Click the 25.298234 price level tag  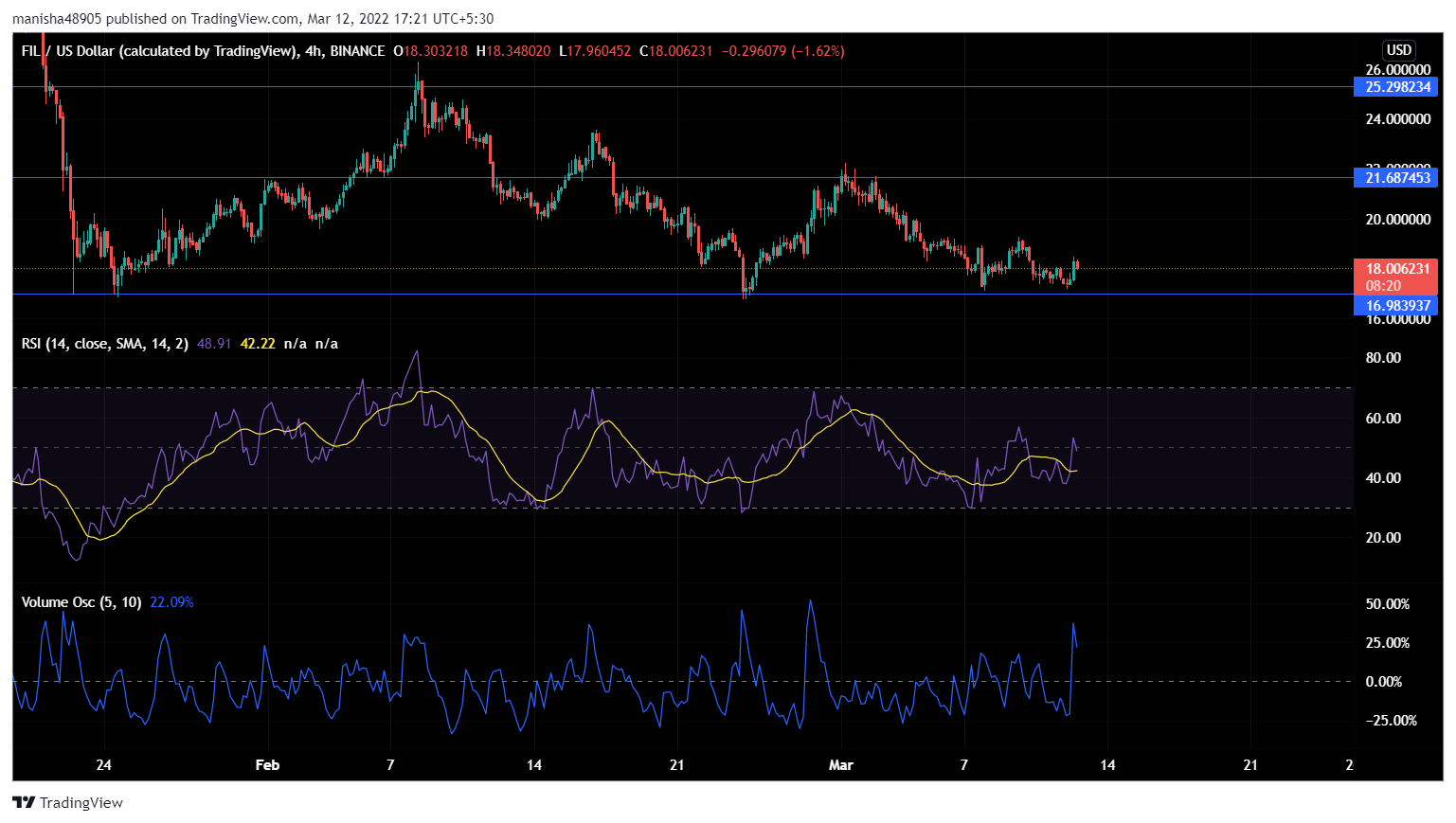click(x=1396, y=87)
